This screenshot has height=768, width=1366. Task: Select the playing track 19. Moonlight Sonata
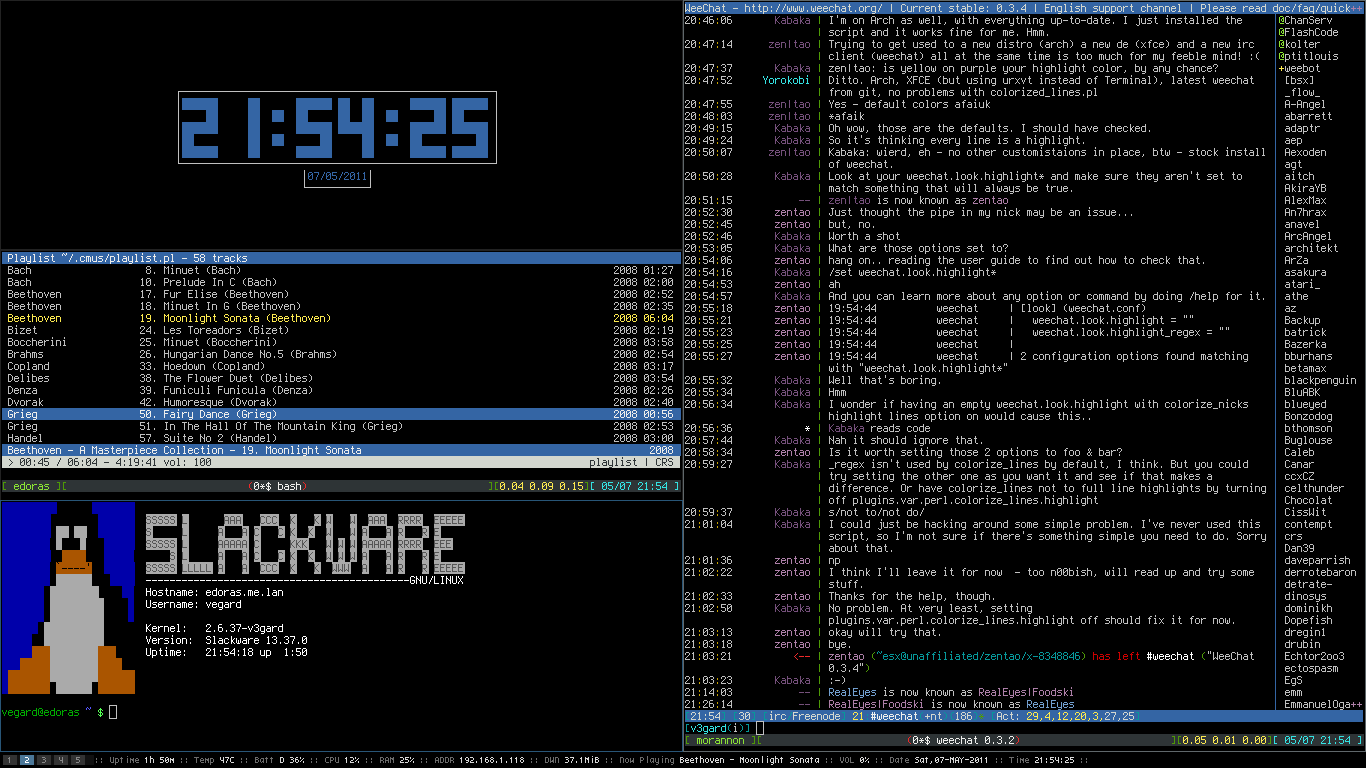tap(341, 318)
